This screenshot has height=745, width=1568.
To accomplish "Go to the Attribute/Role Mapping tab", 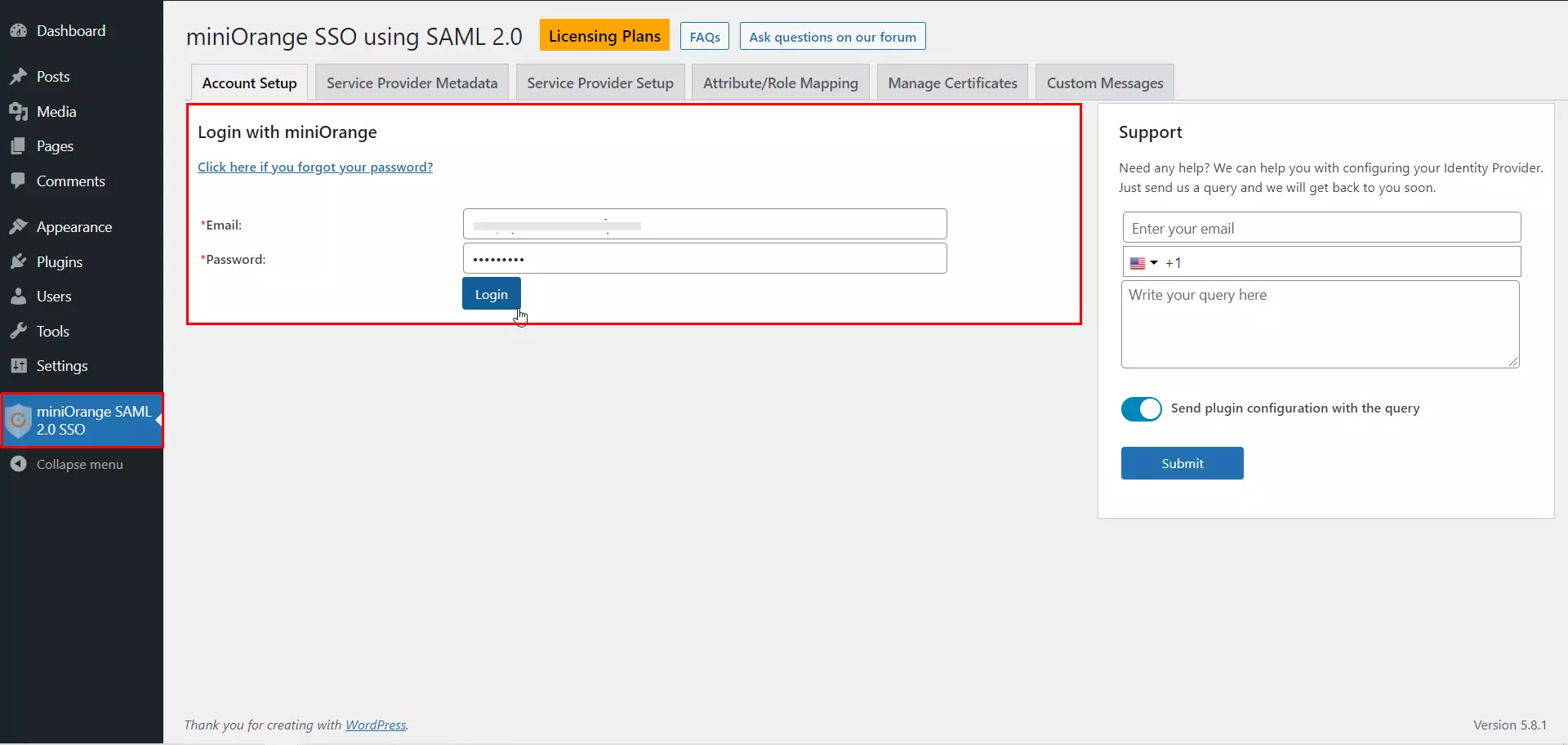I will tap(781, 83).
